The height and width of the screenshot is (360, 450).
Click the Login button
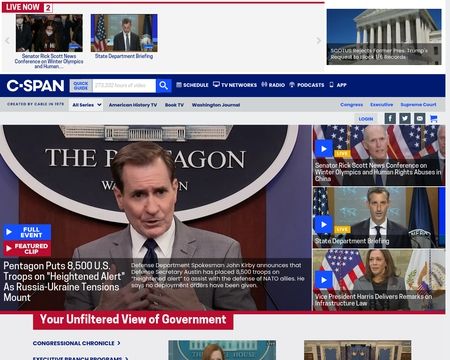(x=366, y=119)
